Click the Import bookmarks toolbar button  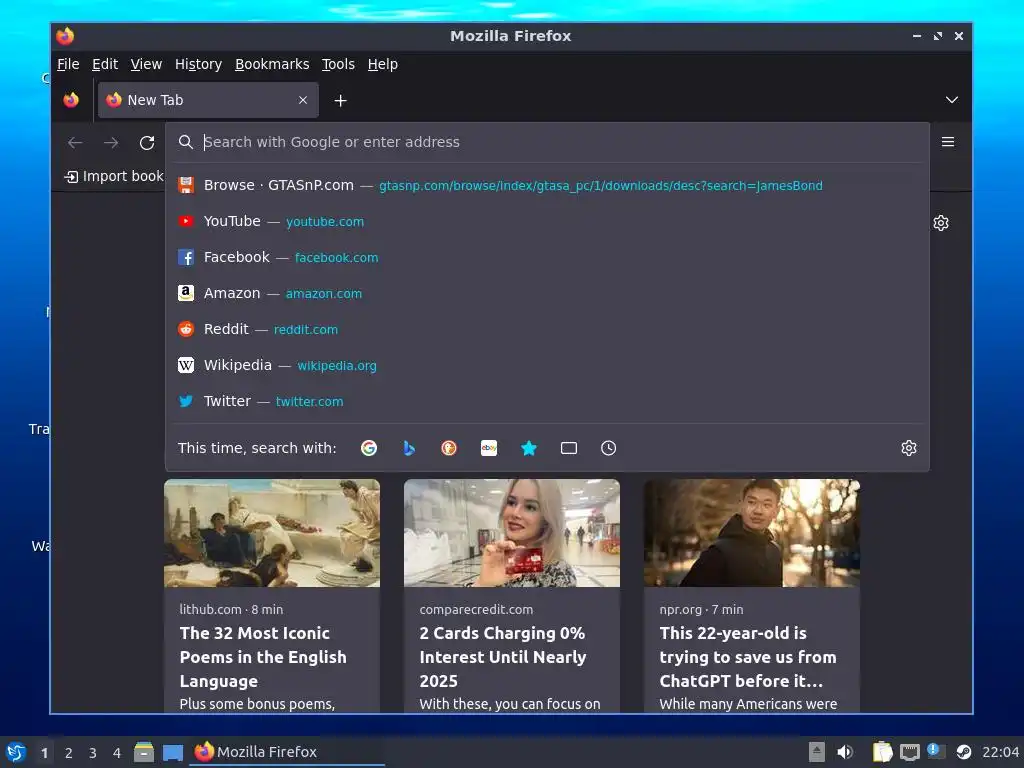click(114, 176)
